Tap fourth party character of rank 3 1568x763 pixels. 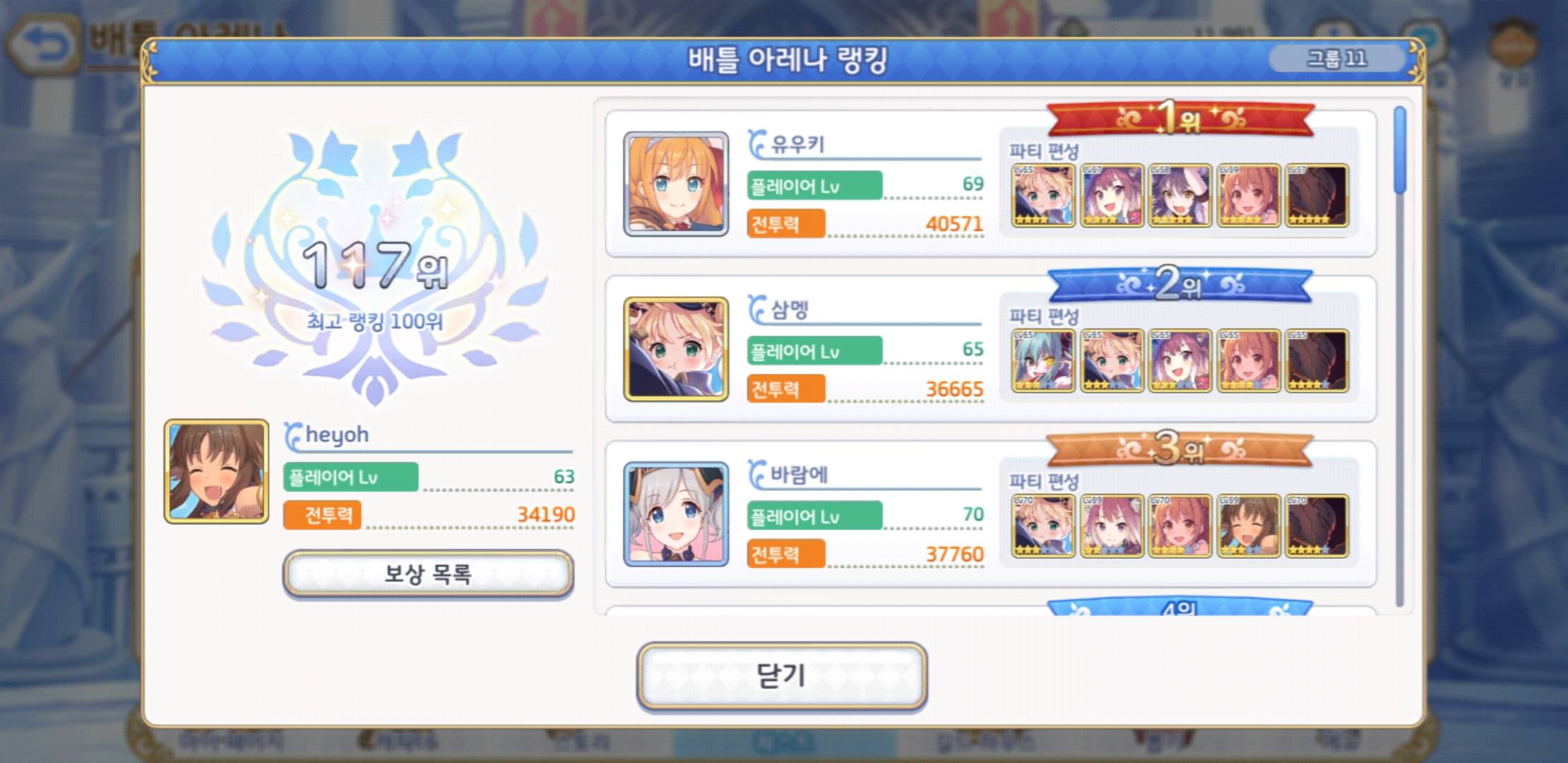(1249, 526)
